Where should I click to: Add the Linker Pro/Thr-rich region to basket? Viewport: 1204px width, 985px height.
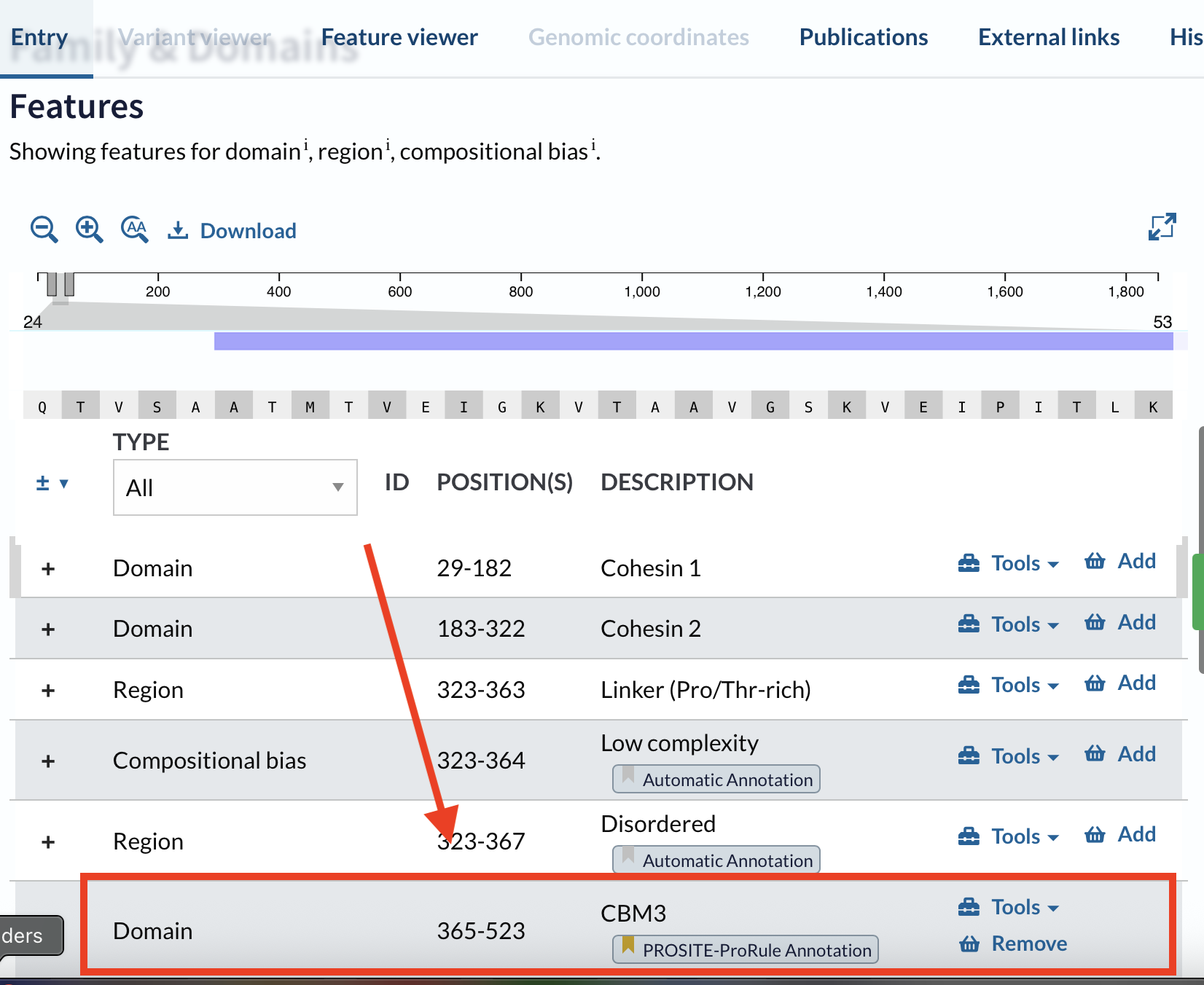1119,683
